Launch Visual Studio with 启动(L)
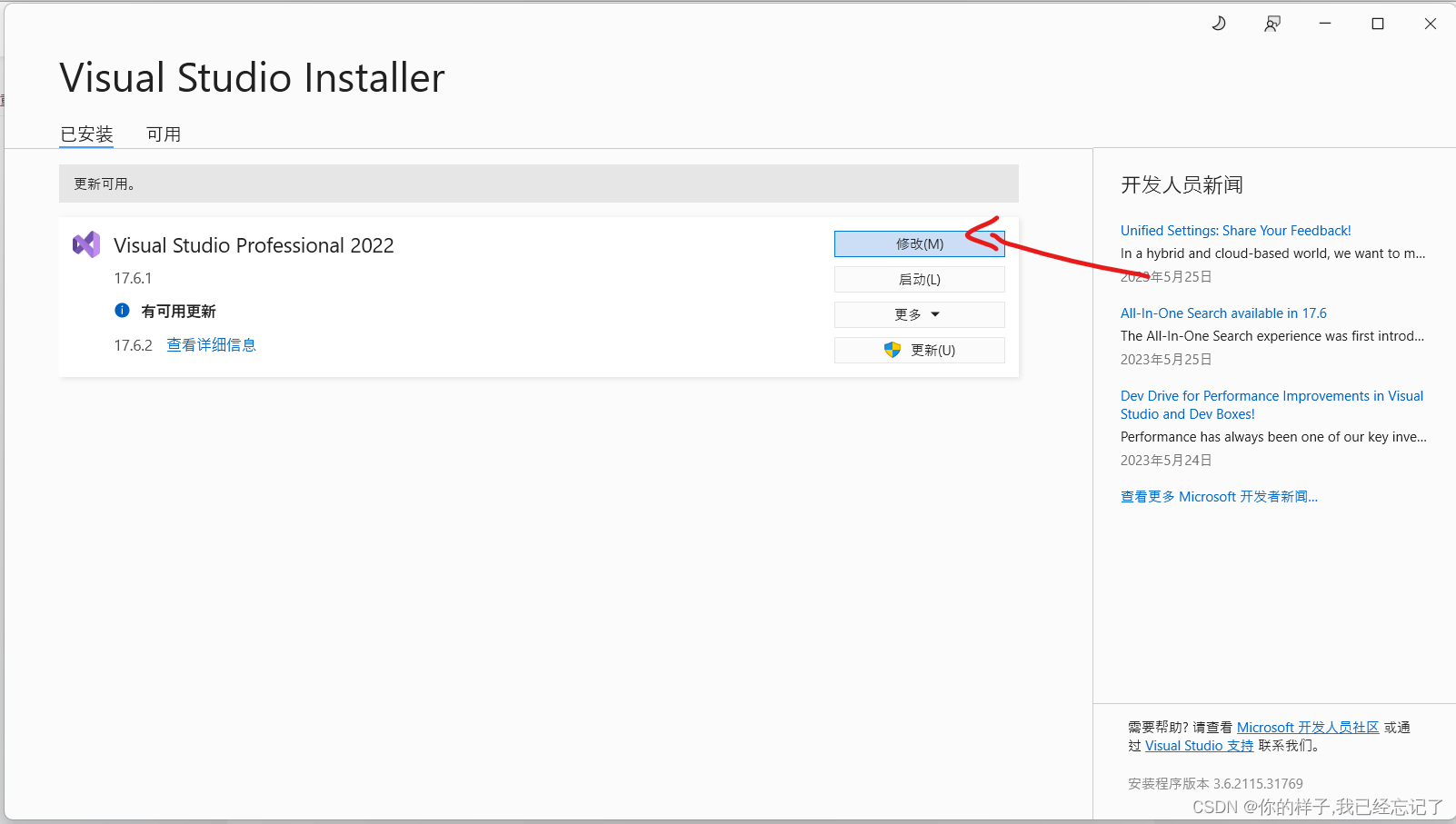The width and height of the screenshot is (1456, 824). tap(919, 279)
